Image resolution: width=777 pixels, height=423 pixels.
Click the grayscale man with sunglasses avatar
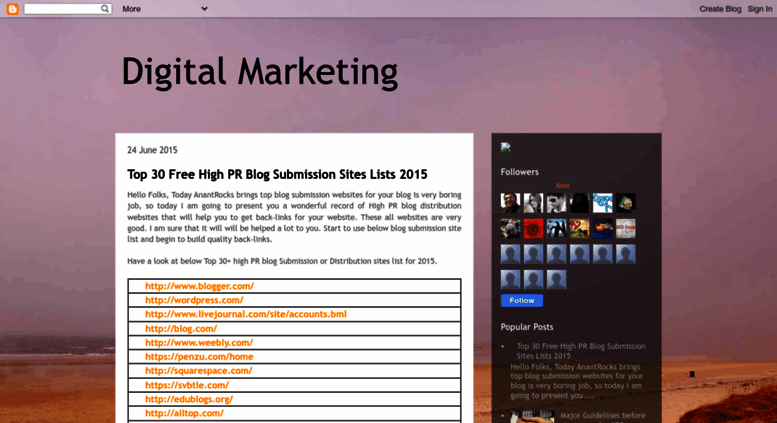point(556,203)
